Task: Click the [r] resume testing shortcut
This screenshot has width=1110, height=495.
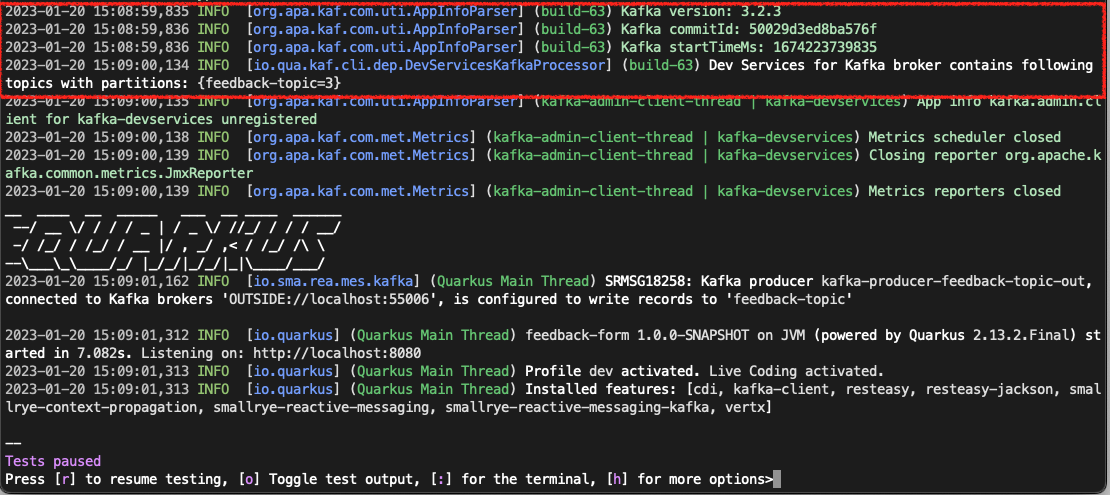Action: (66, 479)
